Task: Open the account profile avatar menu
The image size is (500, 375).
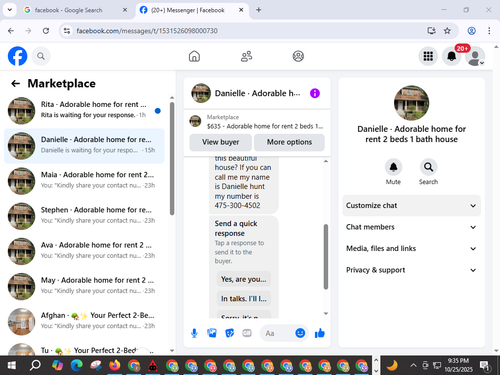Action: tap(475, 56)
